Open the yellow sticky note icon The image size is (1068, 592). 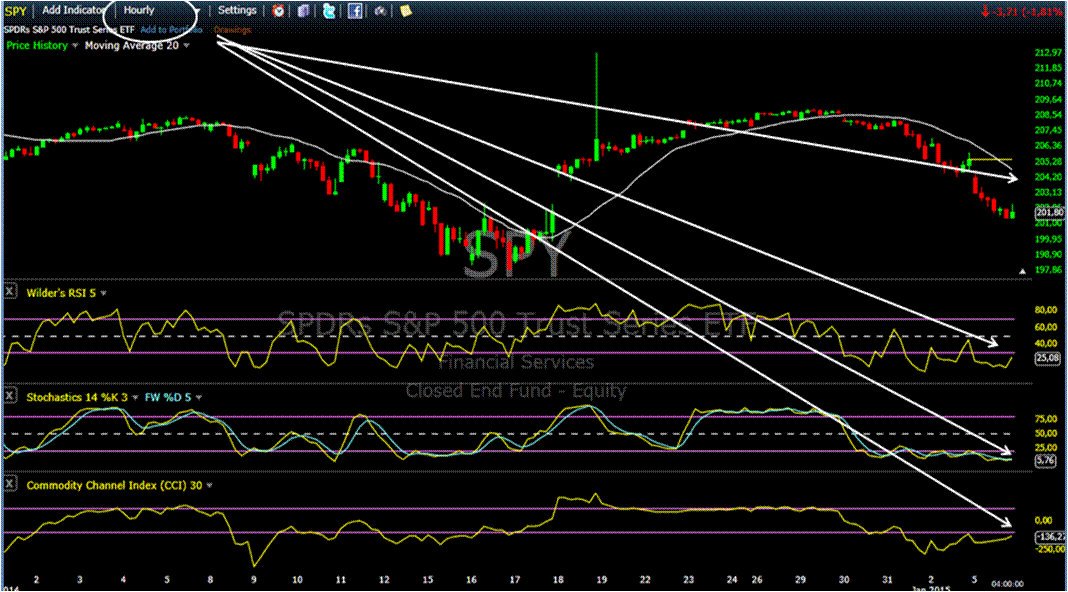point(405,11)
